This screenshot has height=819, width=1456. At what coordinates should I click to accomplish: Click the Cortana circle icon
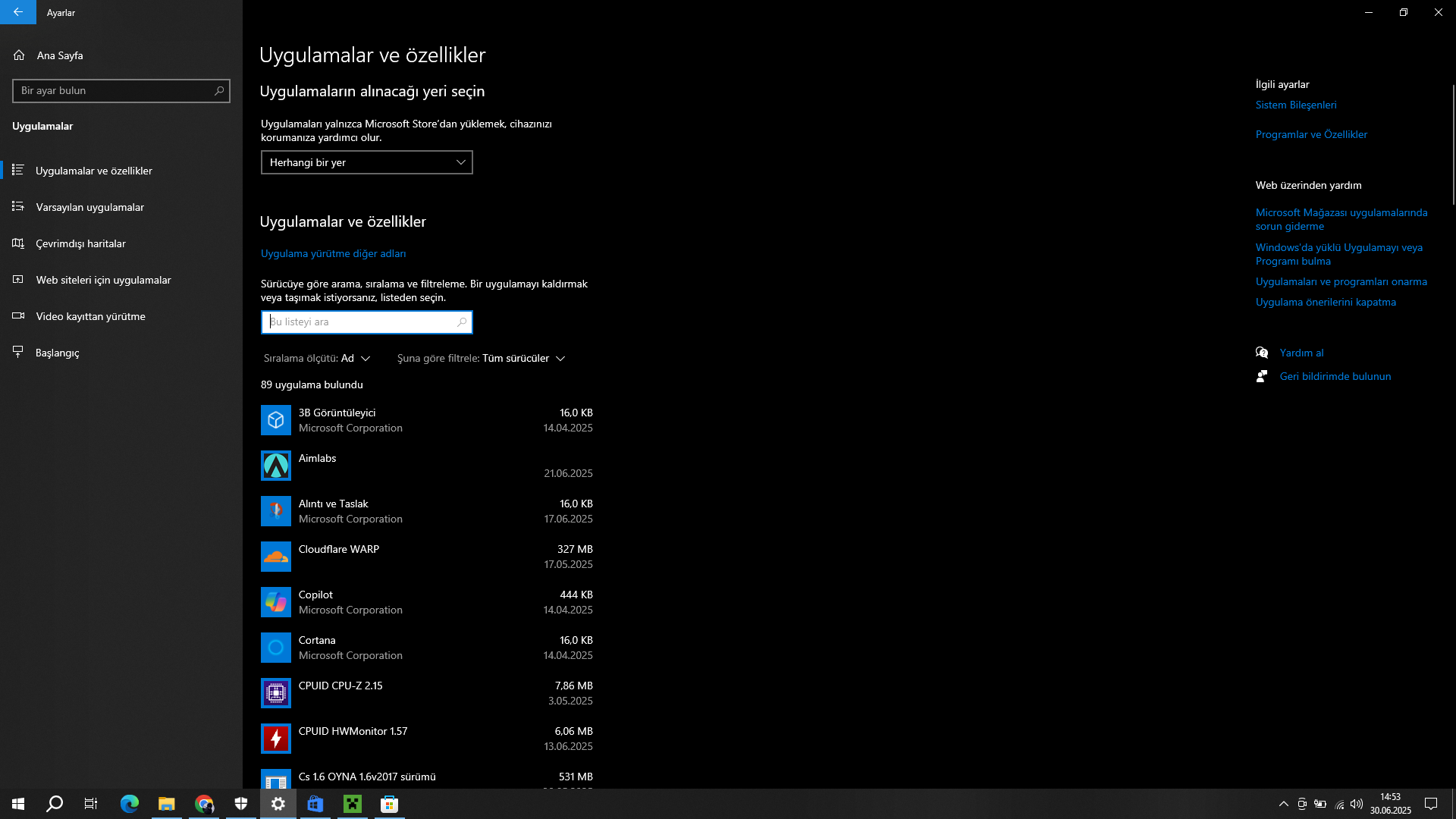pyautogui.click(x=275, y=648)
